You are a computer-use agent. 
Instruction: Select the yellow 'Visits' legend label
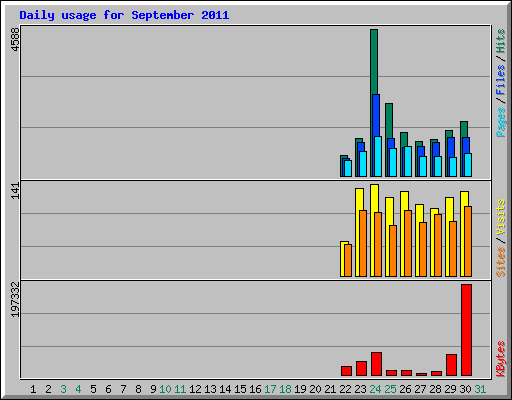tap(500, 217)
